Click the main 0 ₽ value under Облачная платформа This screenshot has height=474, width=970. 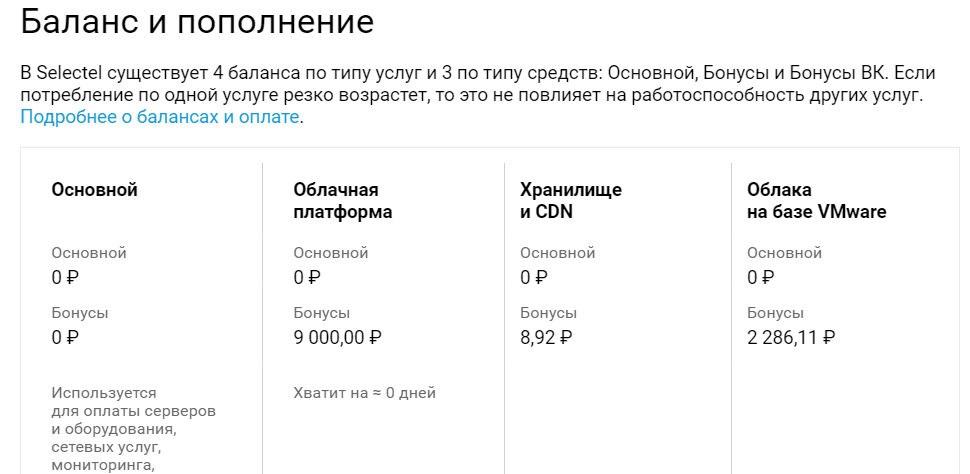pos(307,277)
